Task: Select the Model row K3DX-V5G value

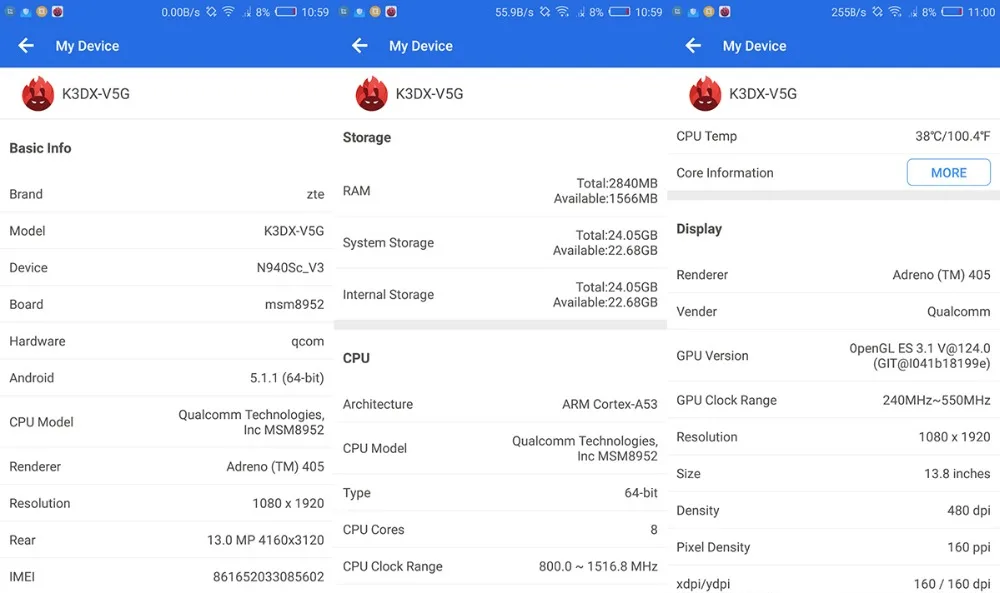Action: click(294, 231)
